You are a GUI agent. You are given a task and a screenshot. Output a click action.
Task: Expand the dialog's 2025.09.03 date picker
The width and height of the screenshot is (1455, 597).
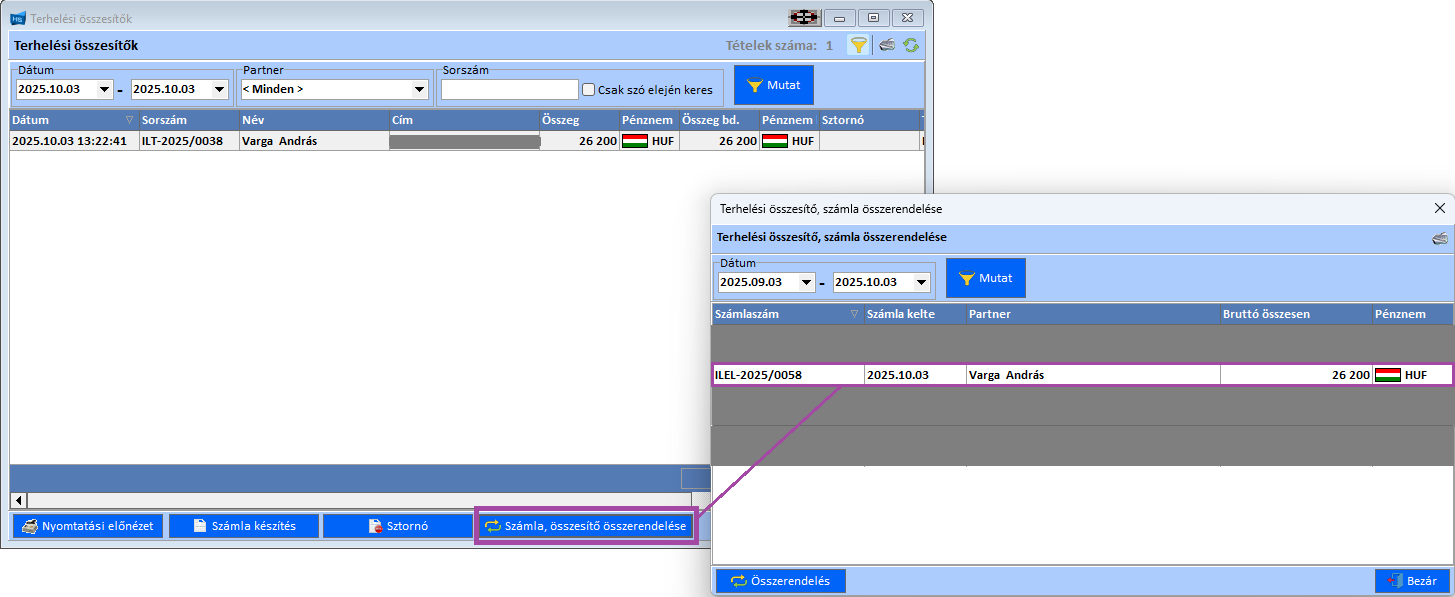click(806, 283)
